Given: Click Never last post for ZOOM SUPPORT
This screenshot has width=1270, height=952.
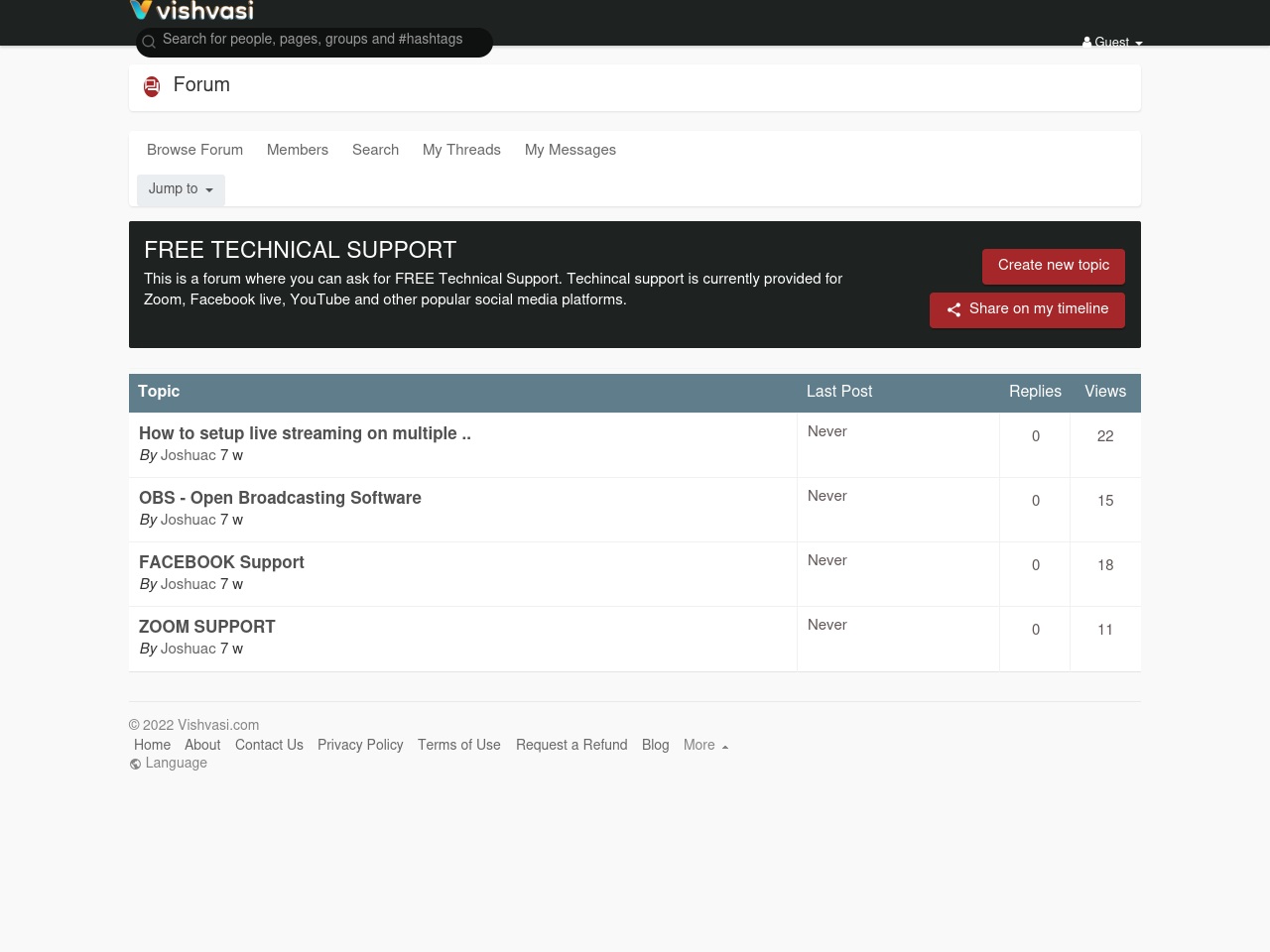Looking at the screenshot, I should (827, 626).
